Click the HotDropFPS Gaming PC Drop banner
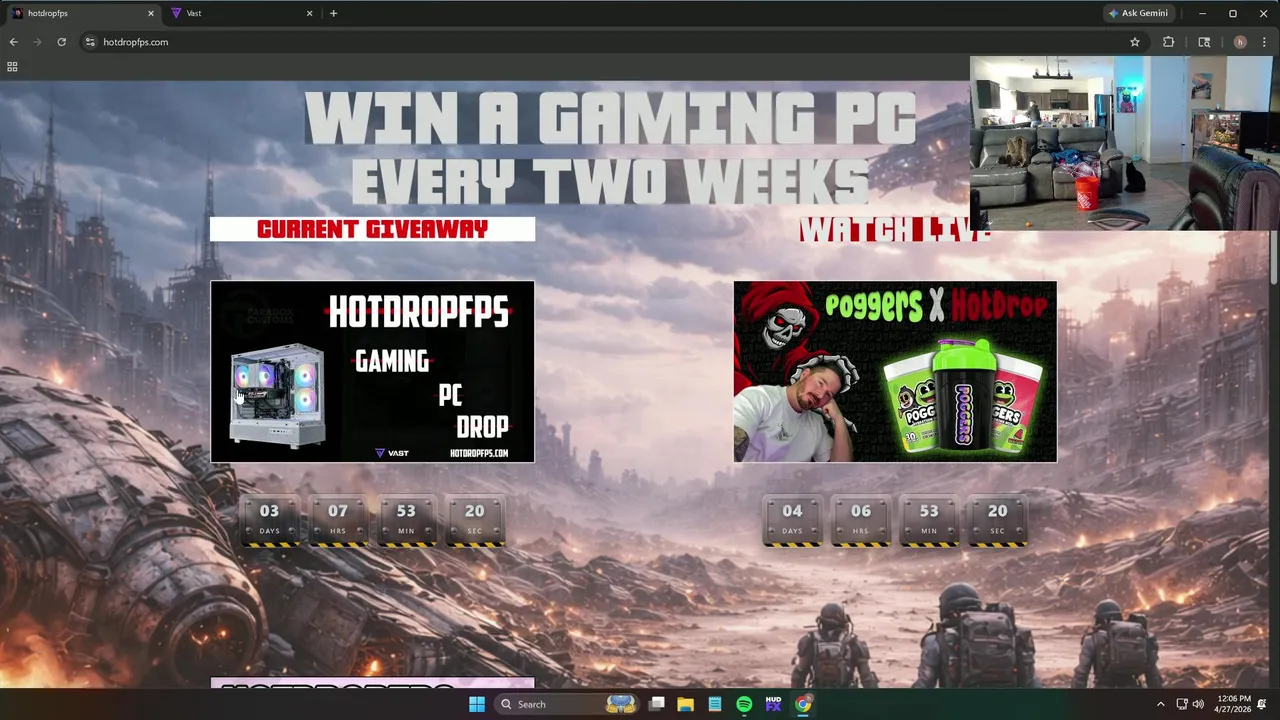 coord(372,372)
